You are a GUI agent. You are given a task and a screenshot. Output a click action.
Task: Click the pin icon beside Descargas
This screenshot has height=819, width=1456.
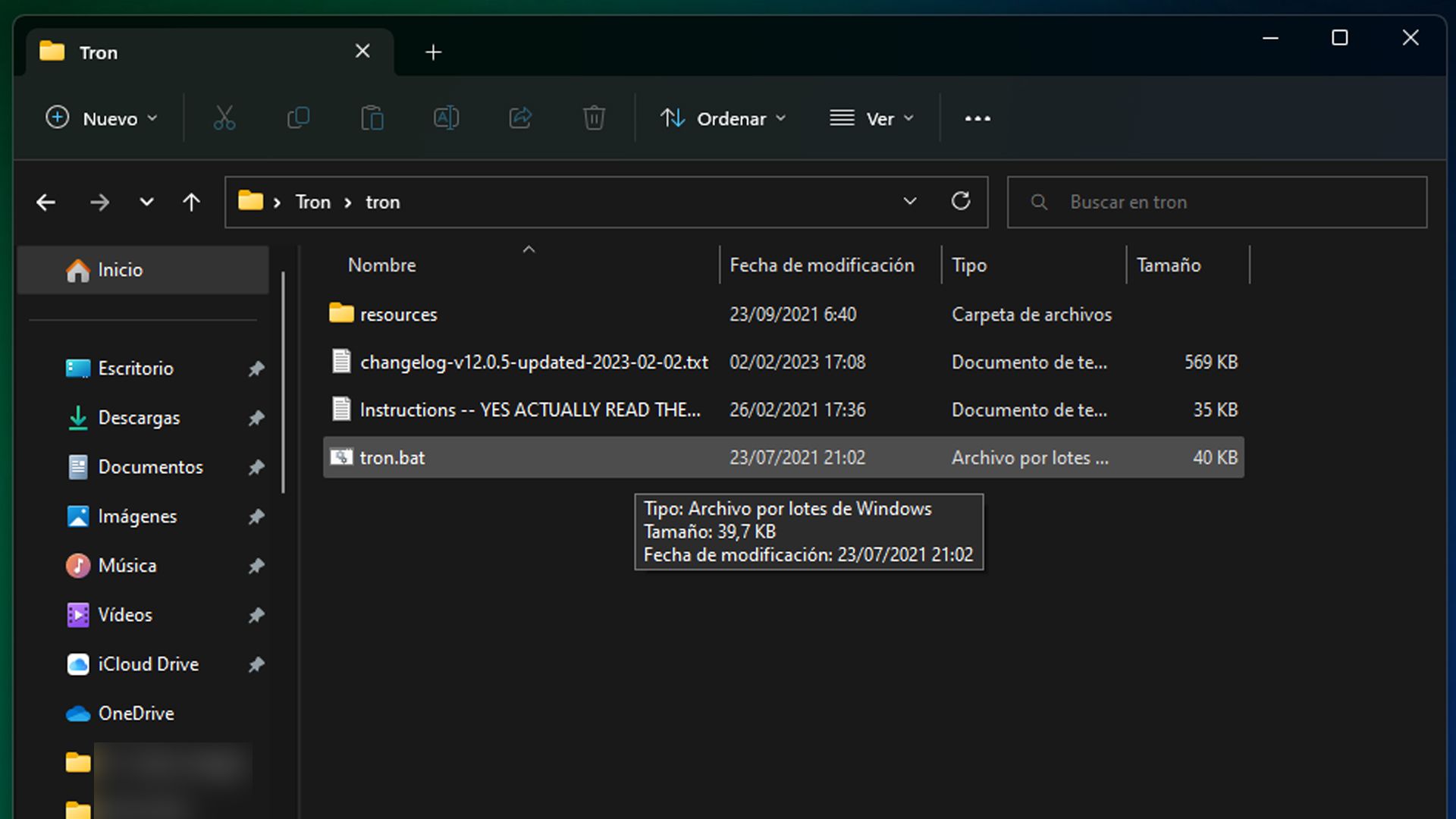pos(256,418)
